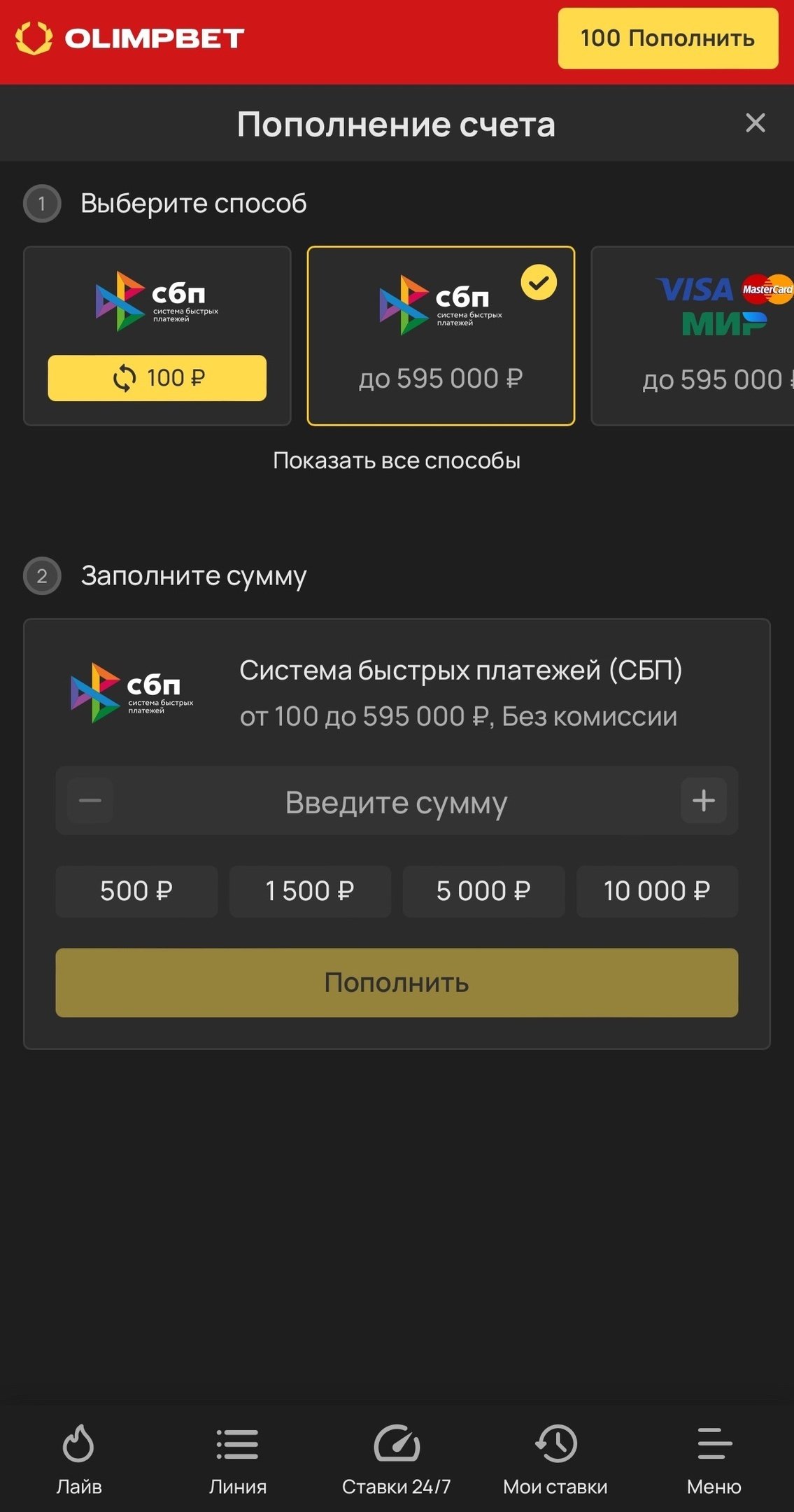
Task: Pick the 5 000 ₽ preset amount
Action: coord(483,891)
